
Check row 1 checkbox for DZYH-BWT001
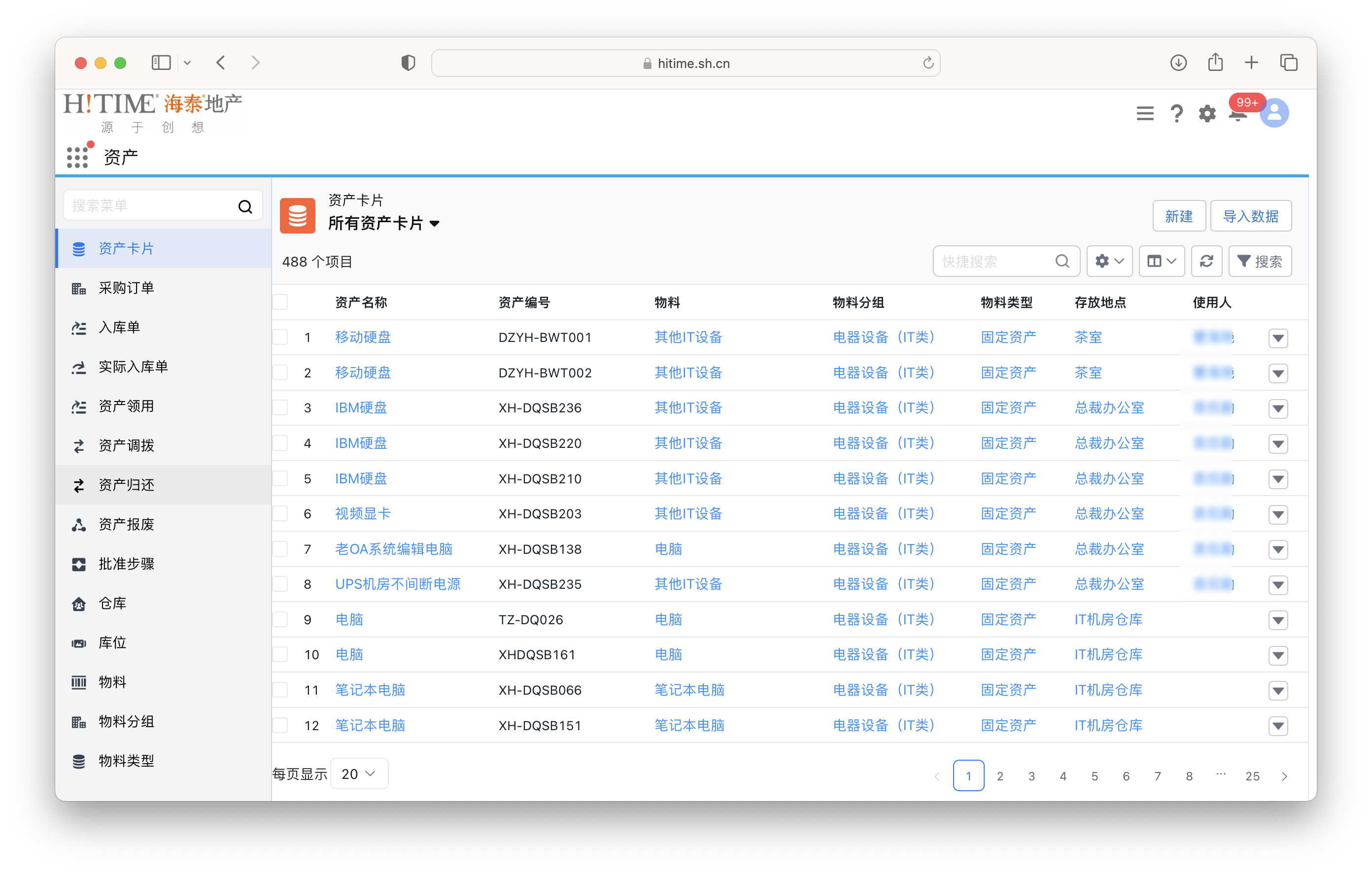tap(280, 337)
